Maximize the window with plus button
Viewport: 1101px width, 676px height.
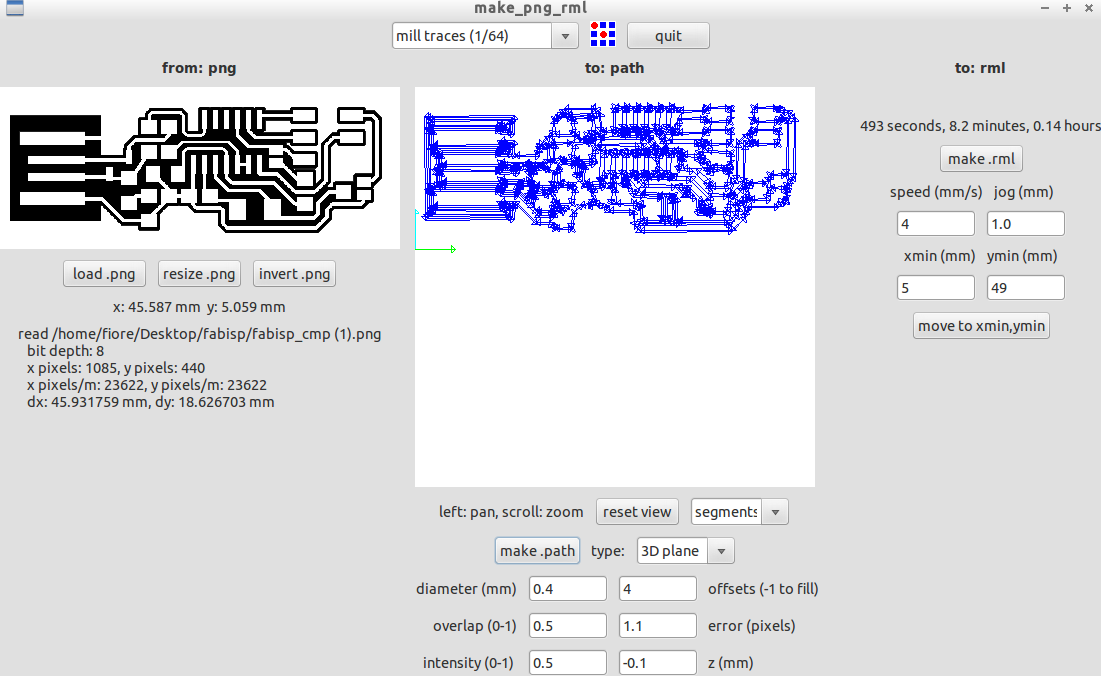(x=1067, y=8)
